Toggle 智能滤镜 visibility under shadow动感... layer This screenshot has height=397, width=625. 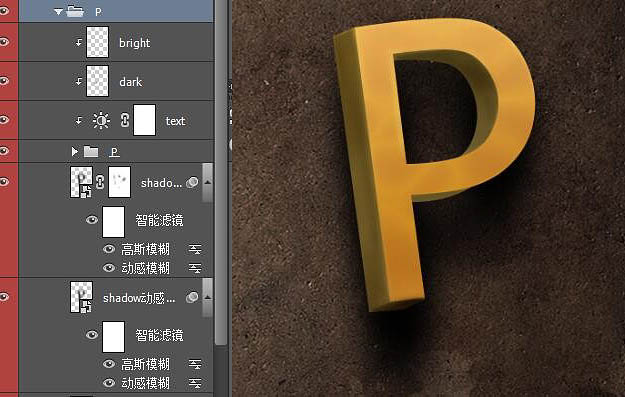tap(92, 334)
